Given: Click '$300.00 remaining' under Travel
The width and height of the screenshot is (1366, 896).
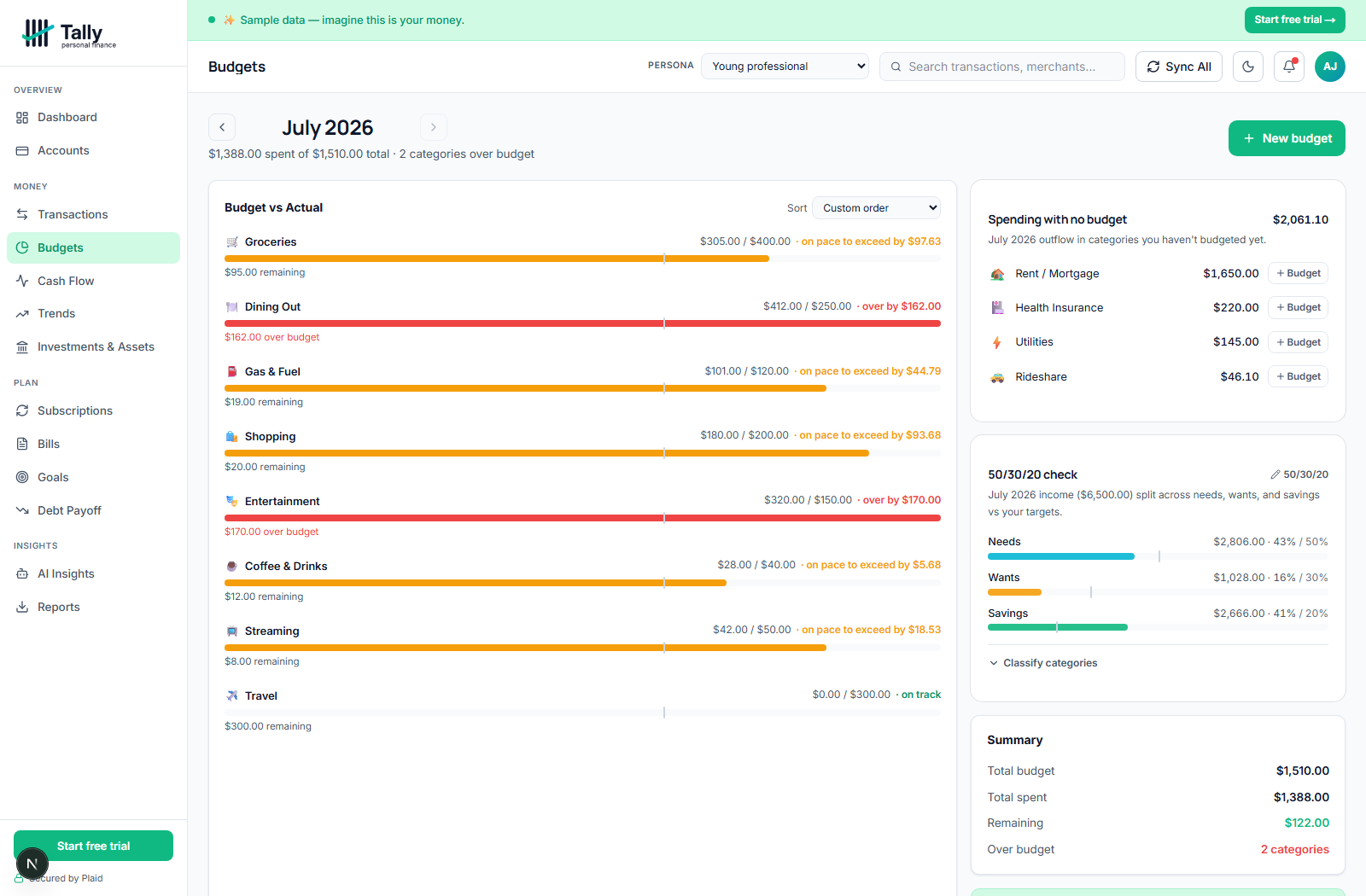Looking at the screenshot, I should [268, 727].
